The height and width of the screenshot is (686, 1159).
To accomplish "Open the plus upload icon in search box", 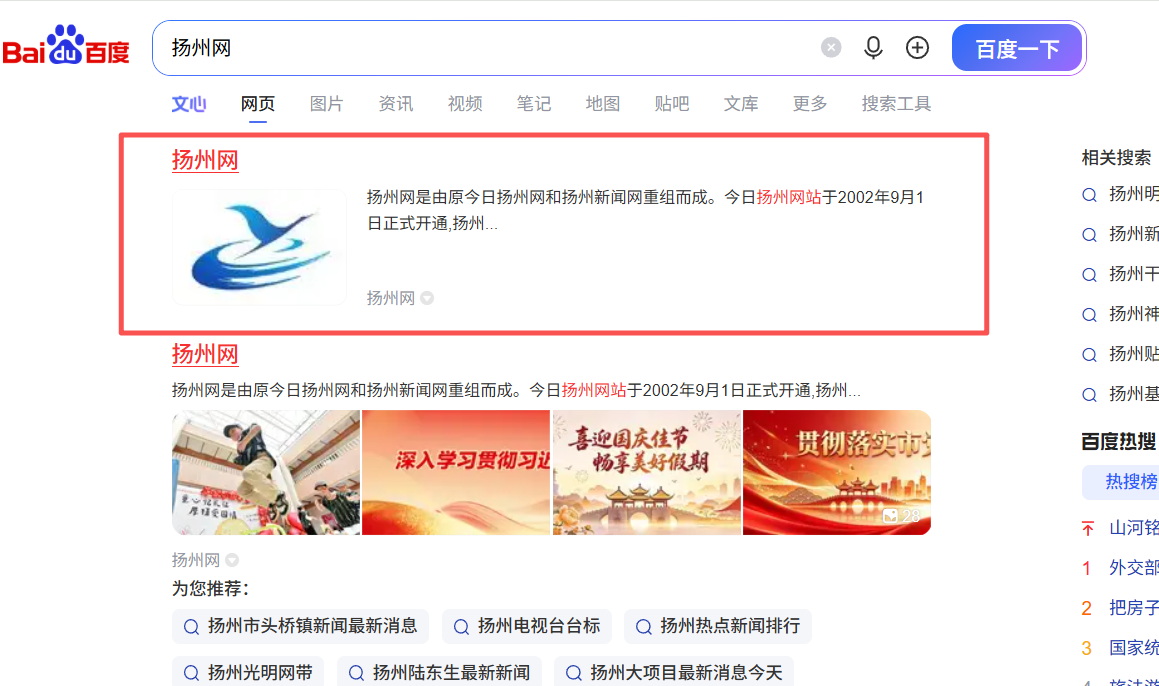I will [x=917, y=48].
